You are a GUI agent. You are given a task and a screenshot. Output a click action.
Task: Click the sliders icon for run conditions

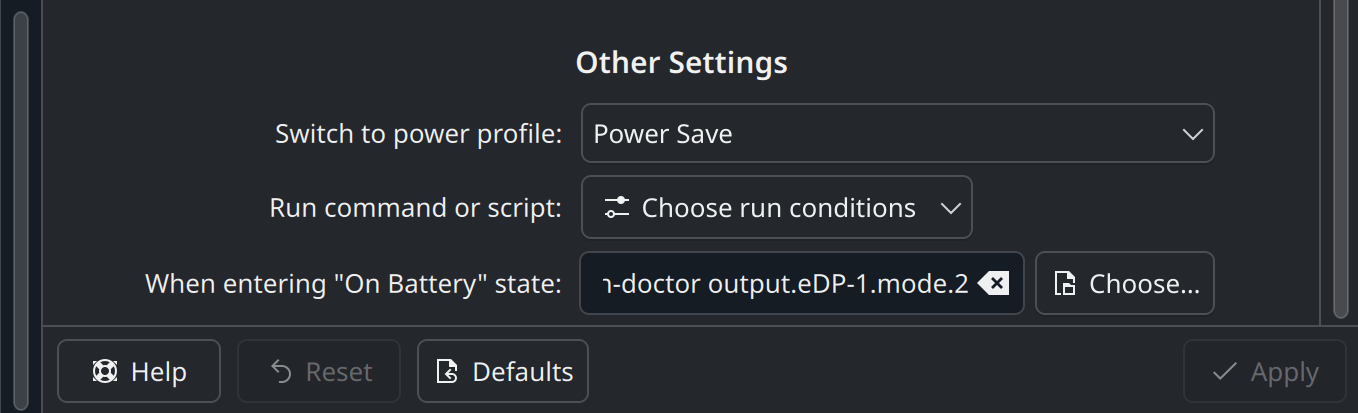tap(617, 208)
